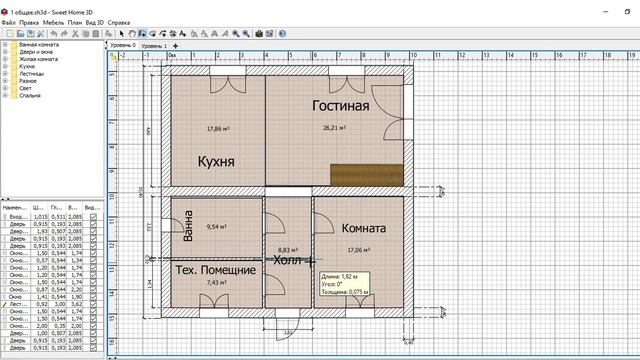Image resolution: width=640 pixels, height=360 pixels.
Task: Expand the Свет catalog folder
Action: pyautogui.click(x=5, y=88)
